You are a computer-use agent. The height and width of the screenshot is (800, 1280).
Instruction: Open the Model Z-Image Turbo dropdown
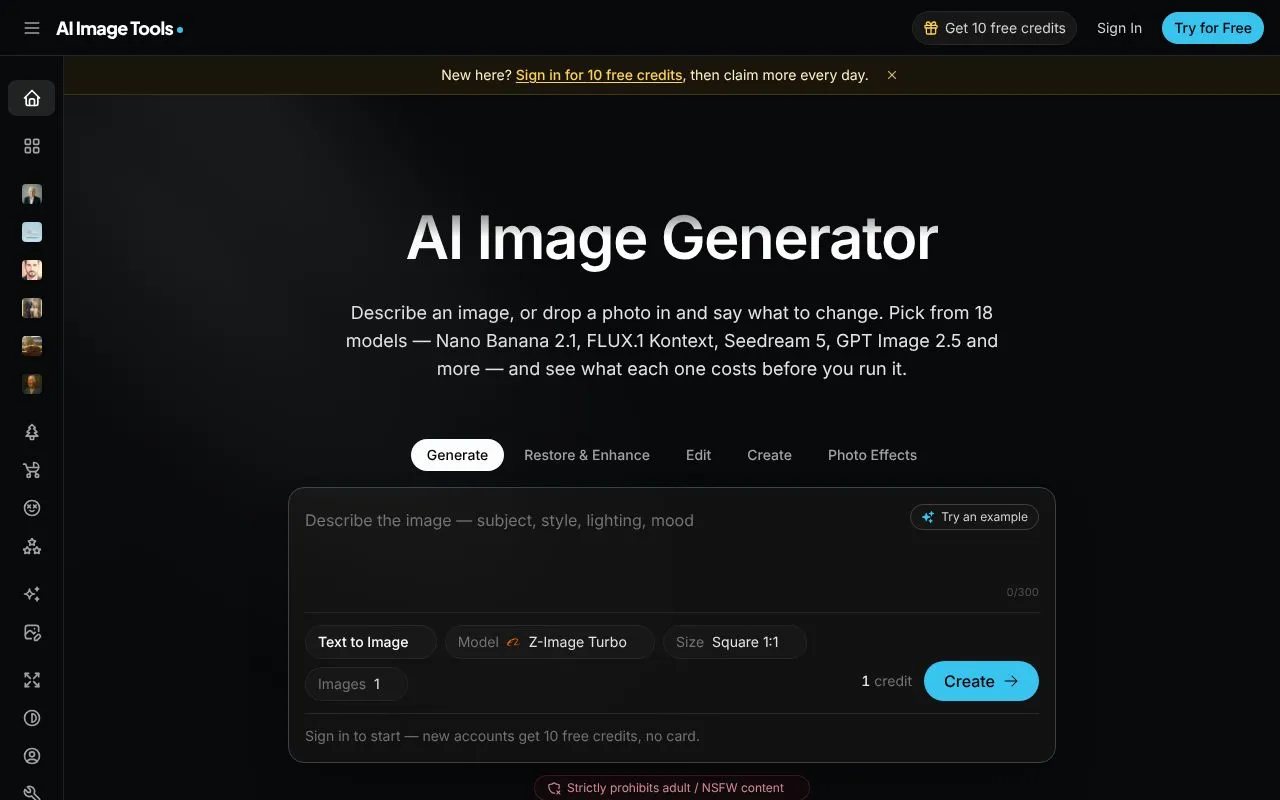[550, 642]
